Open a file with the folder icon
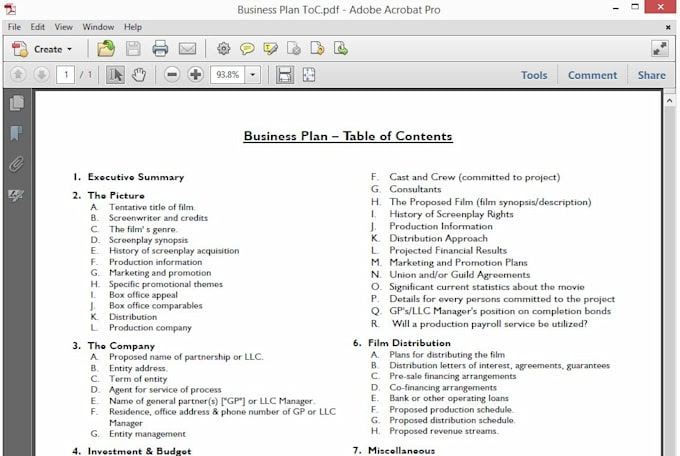This screenshot has width=680, height=456. pos(106,49)
